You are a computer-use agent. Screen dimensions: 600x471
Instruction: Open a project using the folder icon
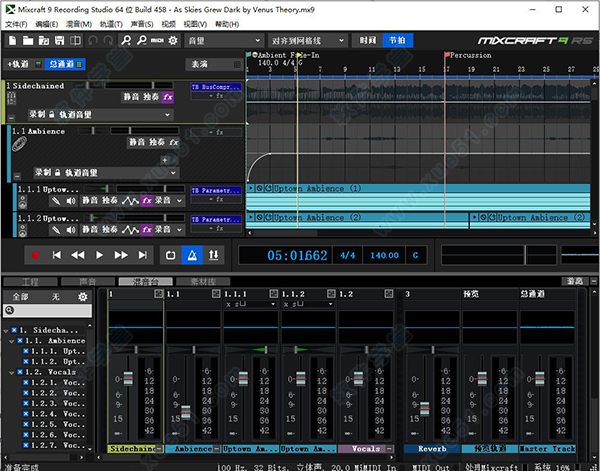(28, 40)
